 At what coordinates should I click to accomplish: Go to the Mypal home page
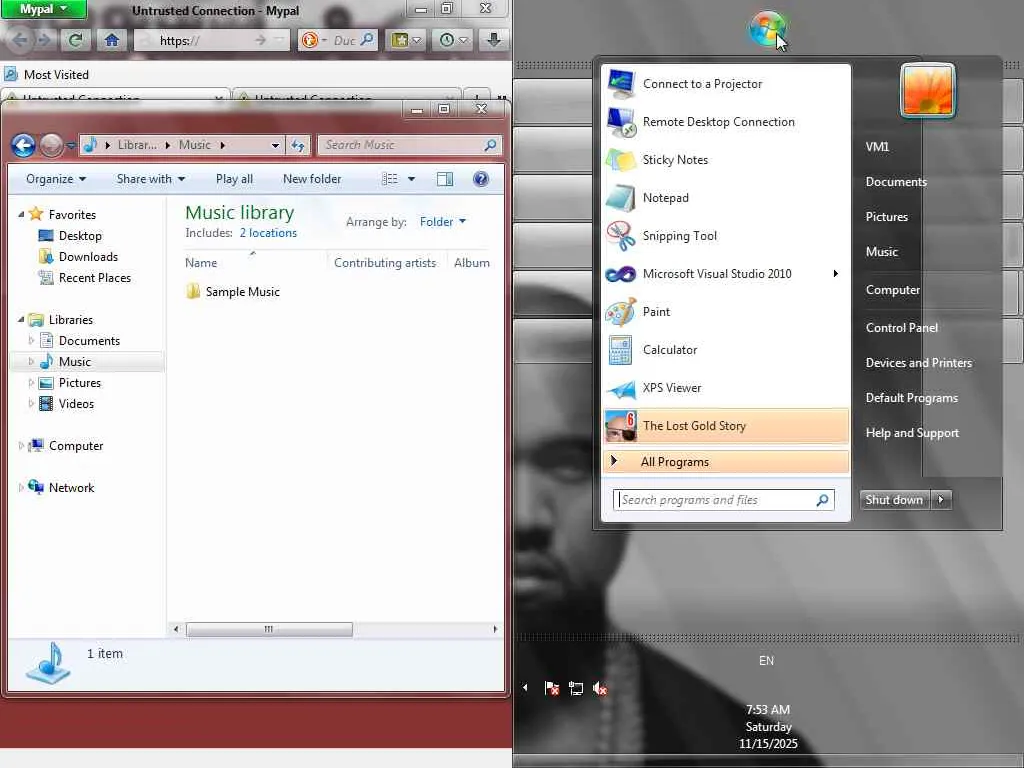112,40
